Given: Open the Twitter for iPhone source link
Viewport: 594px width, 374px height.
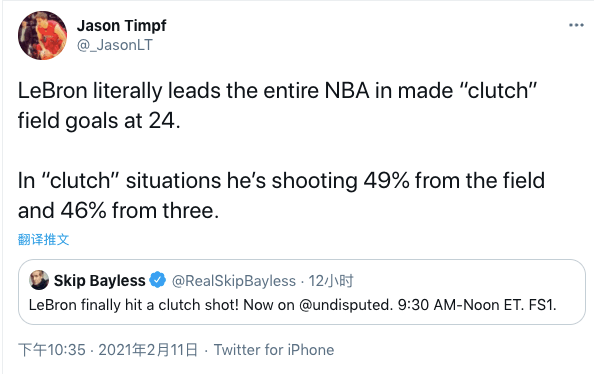Looking at the screenshot, I should click(x=274, y=349).
